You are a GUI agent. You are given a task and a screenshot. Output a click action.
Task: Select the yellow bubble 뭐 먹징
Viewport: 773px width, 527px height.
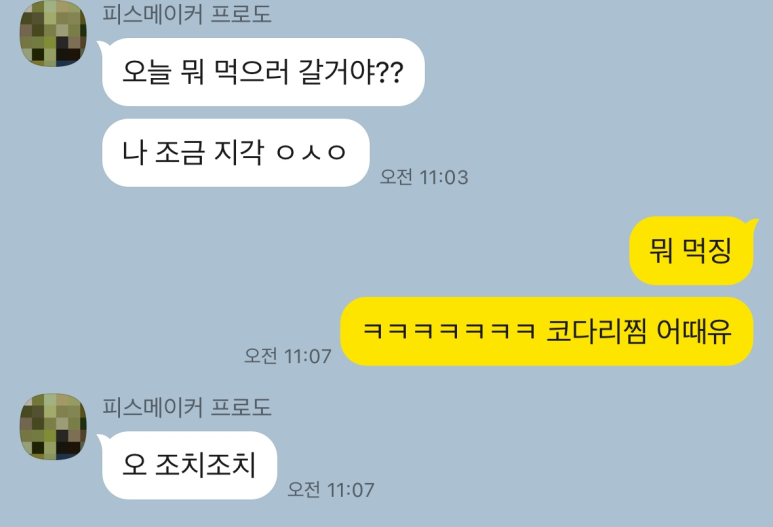[x=692, y=250]
